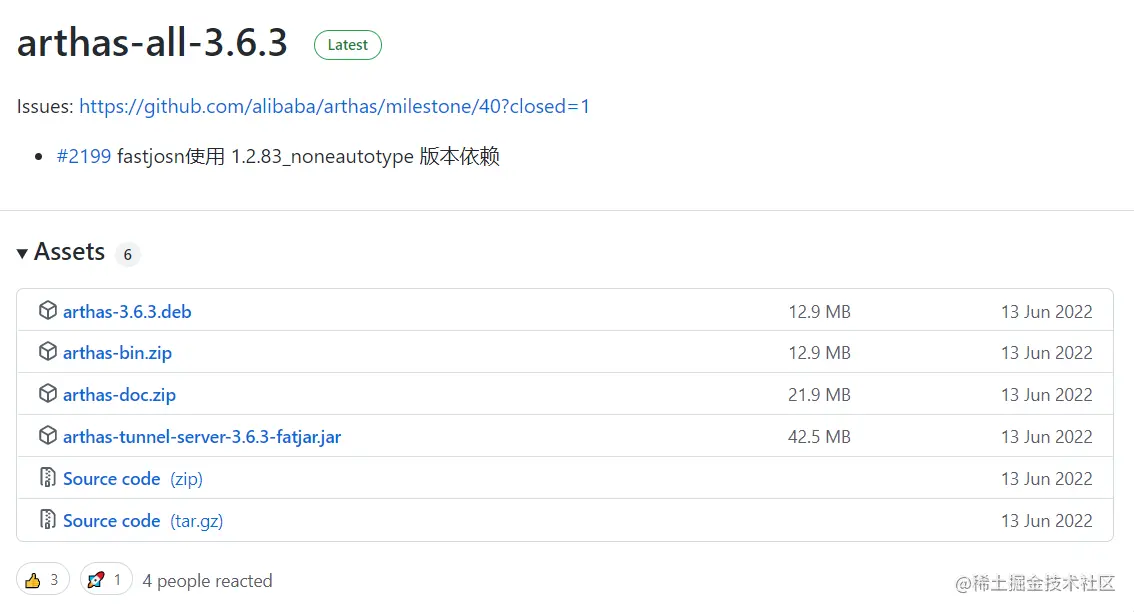Download arthas-doc.zip
1134x612 pixels.
[119, 395]
